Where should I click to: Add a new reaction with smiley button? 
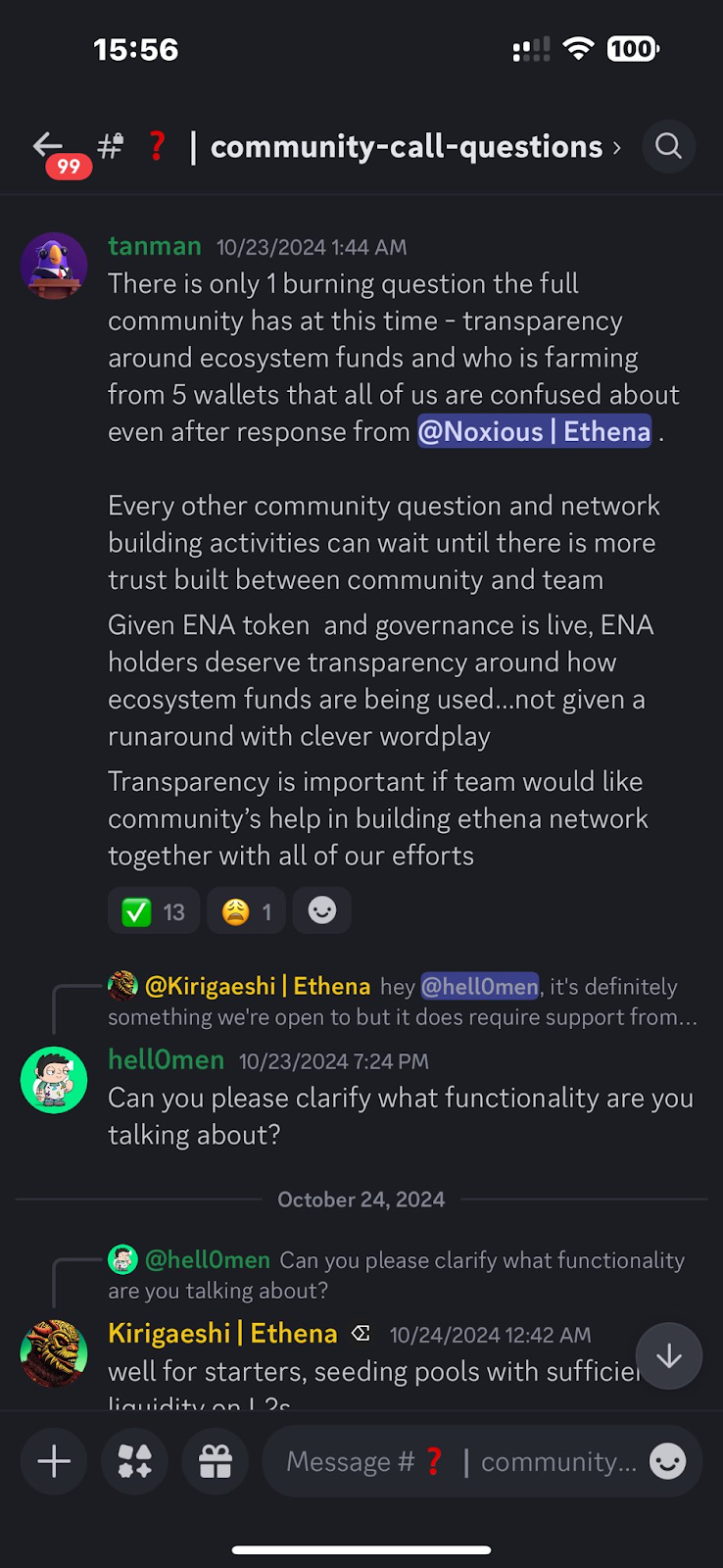(321, 910)
